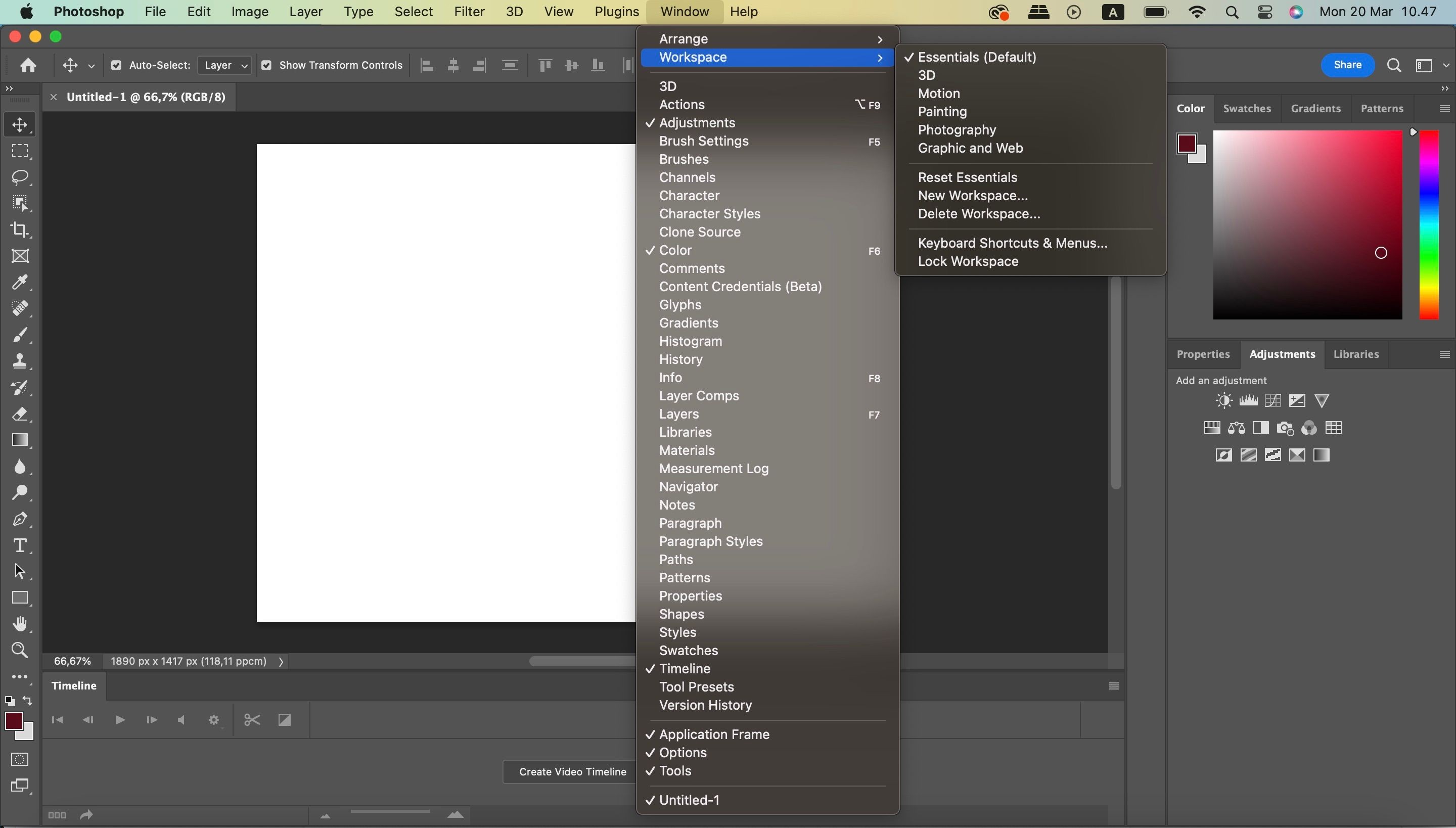
Task: Select the Zoom tool
Action: point(20,650)
